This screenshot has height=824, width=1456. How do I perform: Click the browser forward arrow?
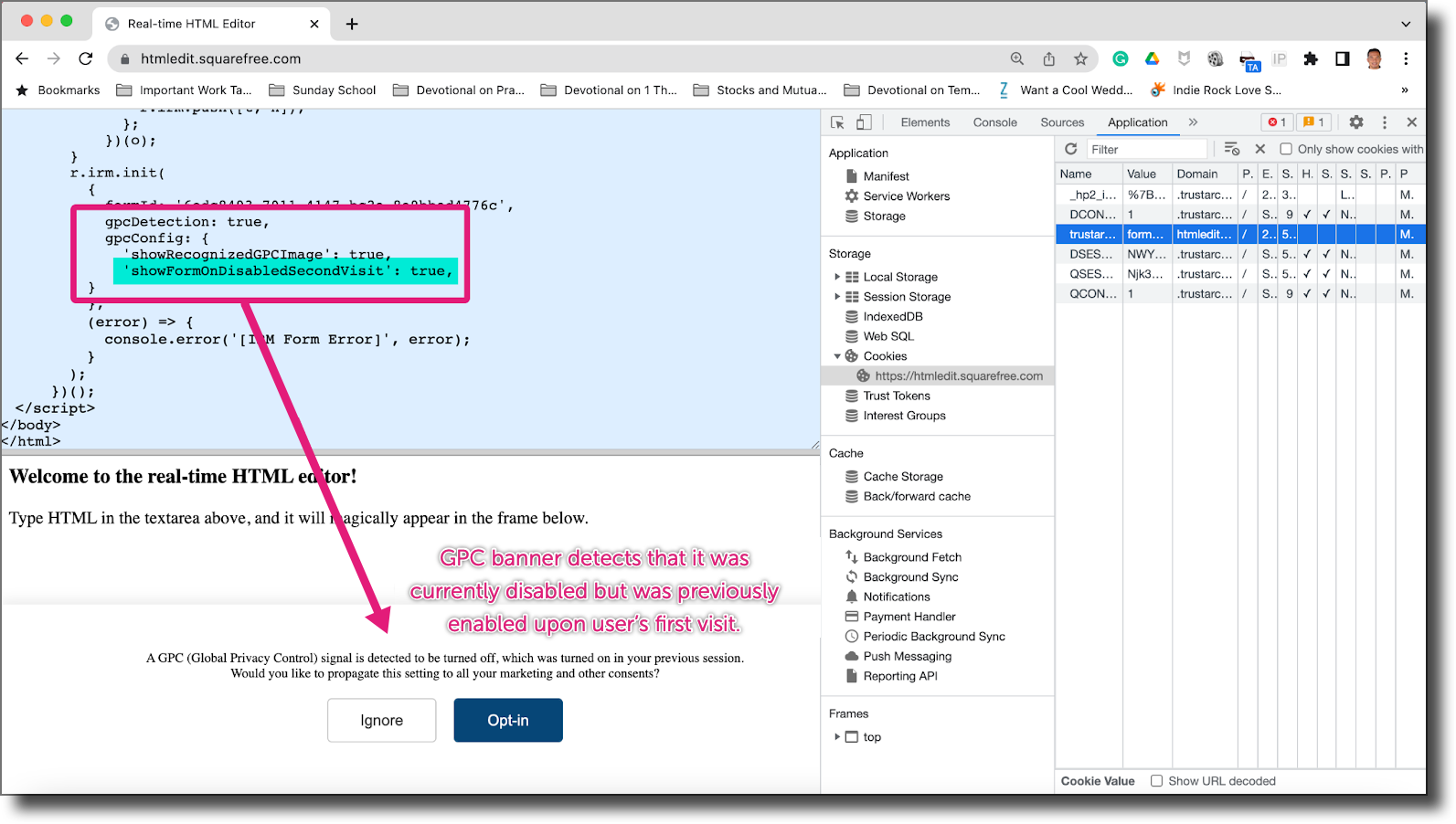click(x=54, y=58)
